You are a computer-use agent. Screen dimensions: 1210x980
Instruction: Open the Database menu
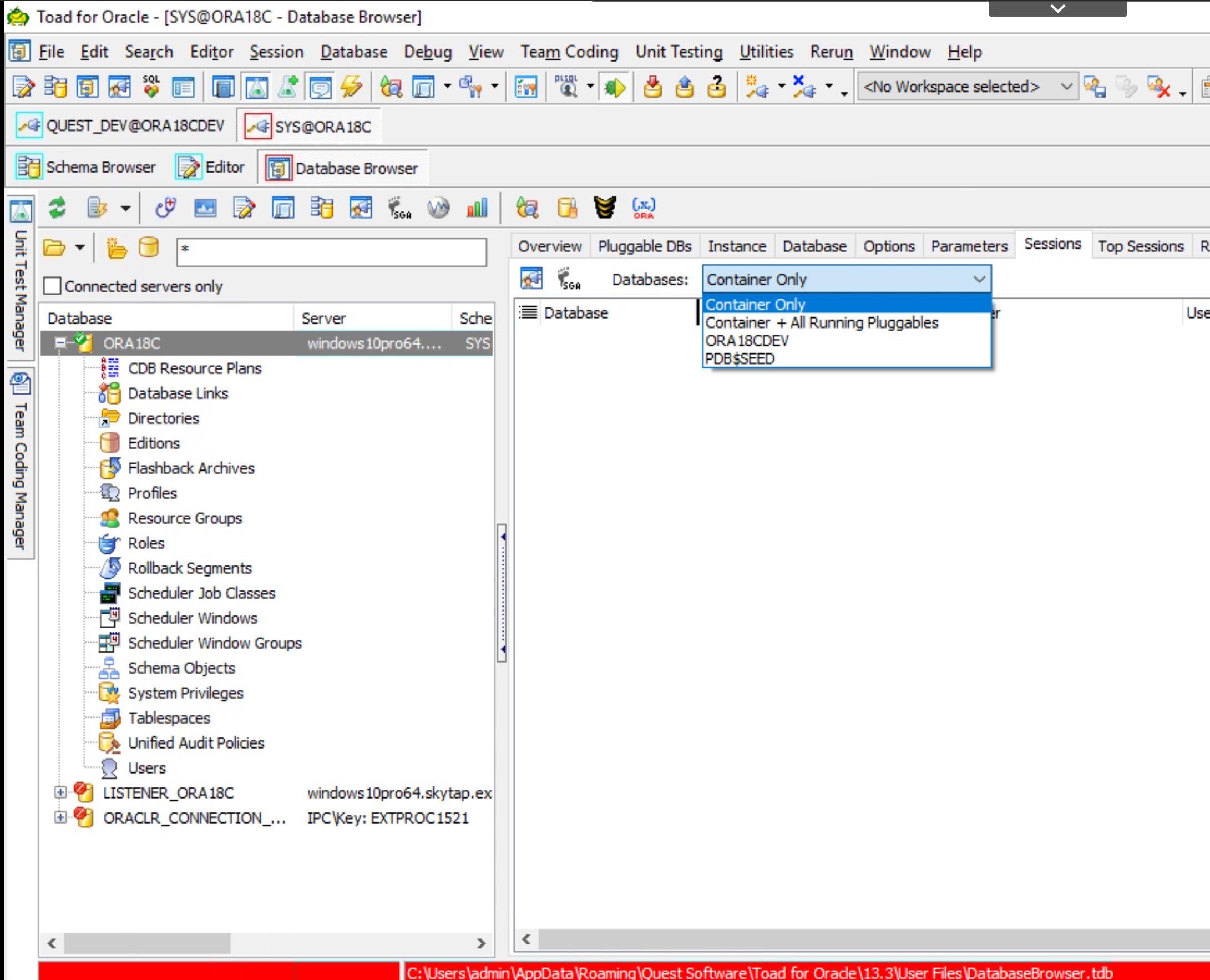tap(353, 51)
